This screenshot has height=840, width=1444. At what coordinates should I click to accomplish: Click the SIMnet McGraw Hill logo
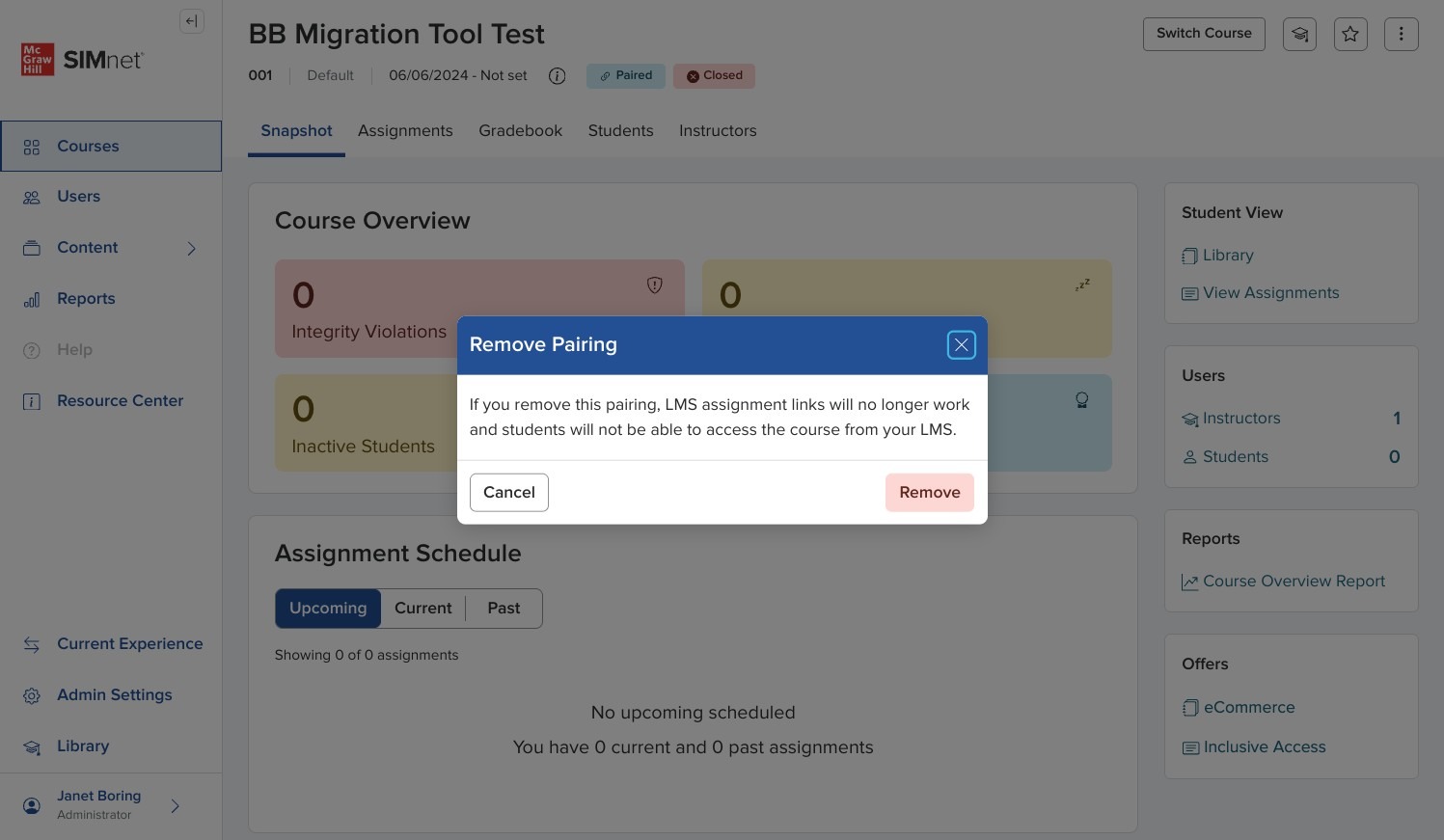[82, 60]
